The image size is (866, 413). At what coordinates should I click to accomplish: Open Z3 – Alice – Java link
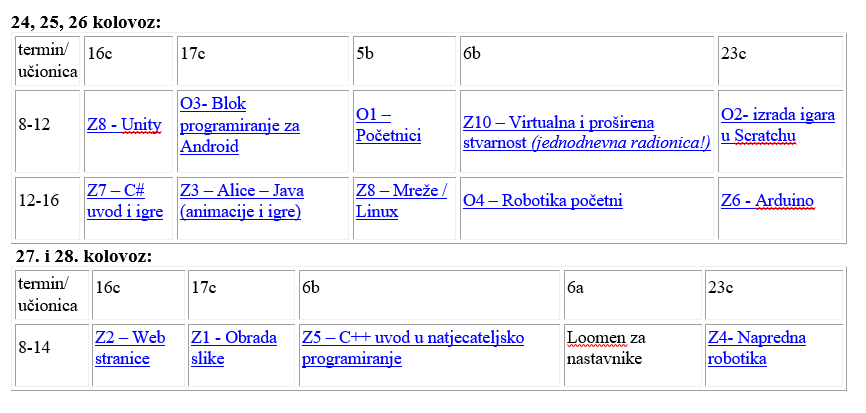click(242, 202)
